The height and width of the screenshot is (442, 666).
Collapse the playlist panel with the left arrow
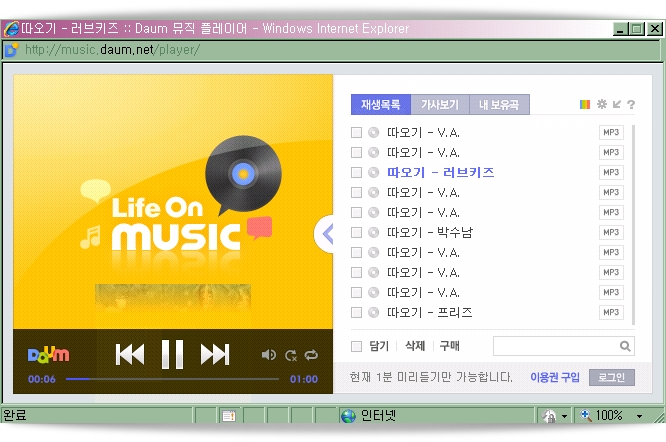tap(325, 234)
